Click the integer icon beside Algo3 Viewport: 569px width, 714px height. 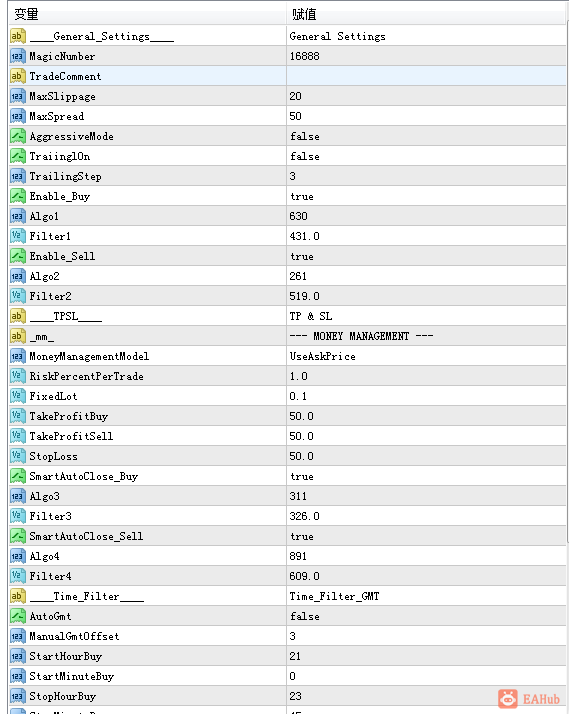[17, 496]
